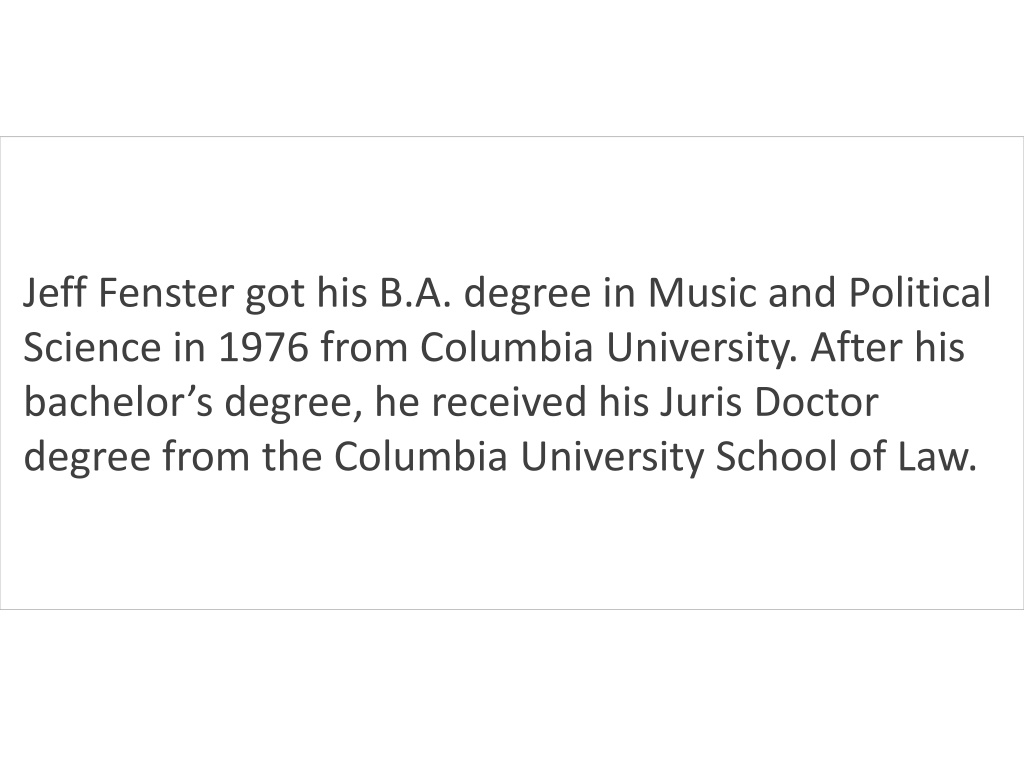
Task: Click on the word 'Juris'
Action: pyautogui.click(x=700, y=402)
